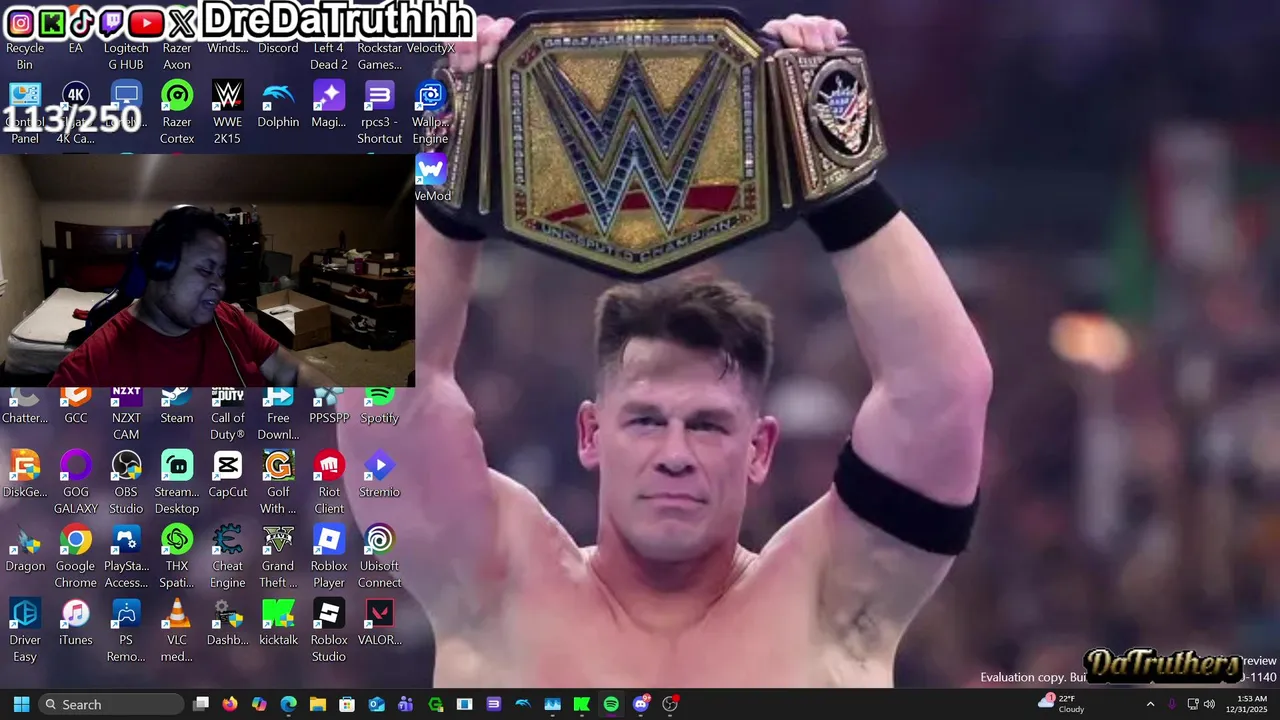Select the Streamlabs Desktop icon
1280x720 pixels.
pyautogui.click(x=177, y=466)
